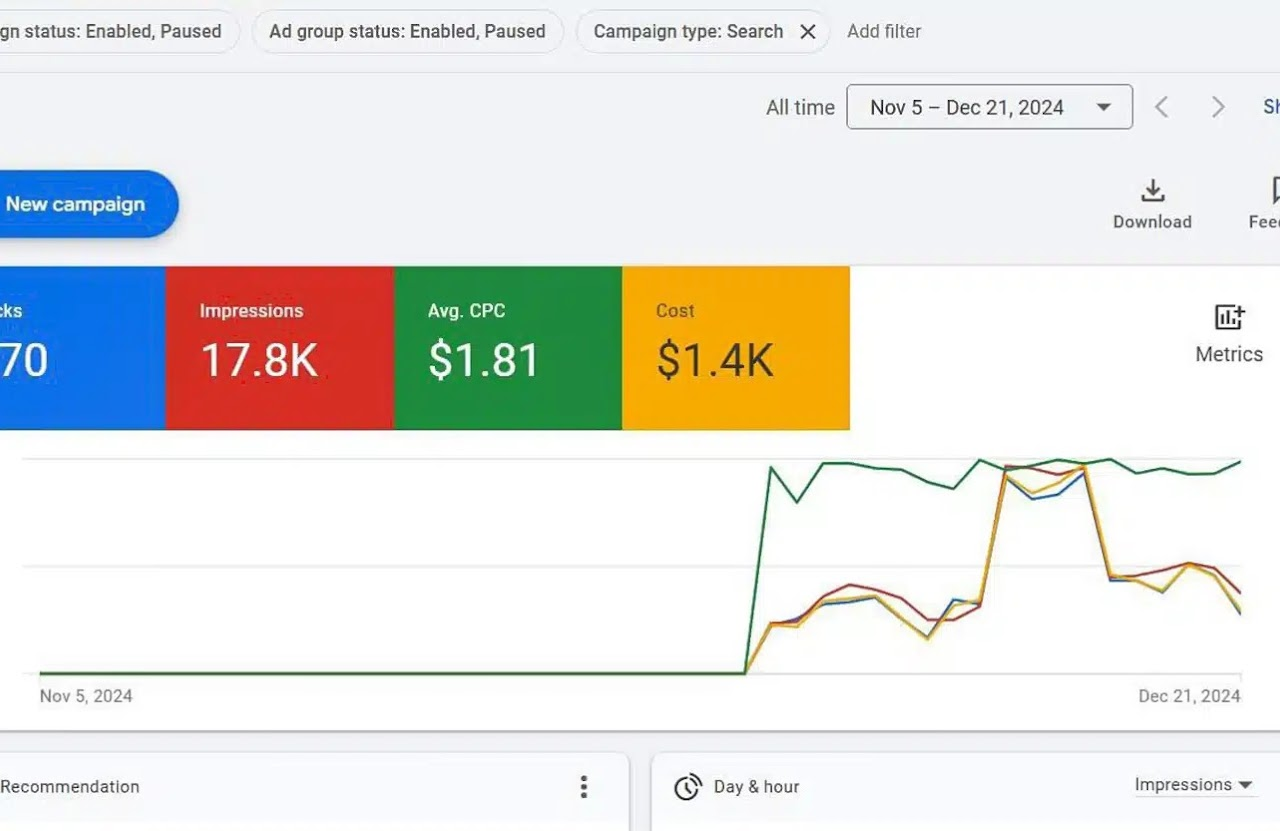The height and width of the screenshot is (831, 1280).
Task: Open Recommendation card three-dot menu
Action: (584, 787)
